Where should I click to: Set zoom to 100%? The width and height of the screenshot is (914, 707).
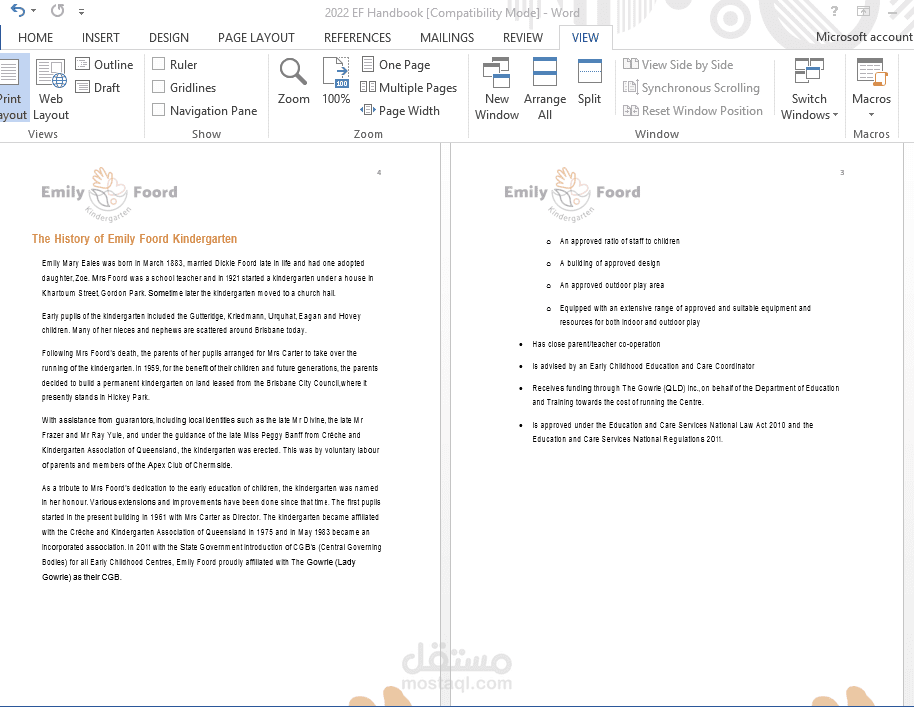(336, 81)
